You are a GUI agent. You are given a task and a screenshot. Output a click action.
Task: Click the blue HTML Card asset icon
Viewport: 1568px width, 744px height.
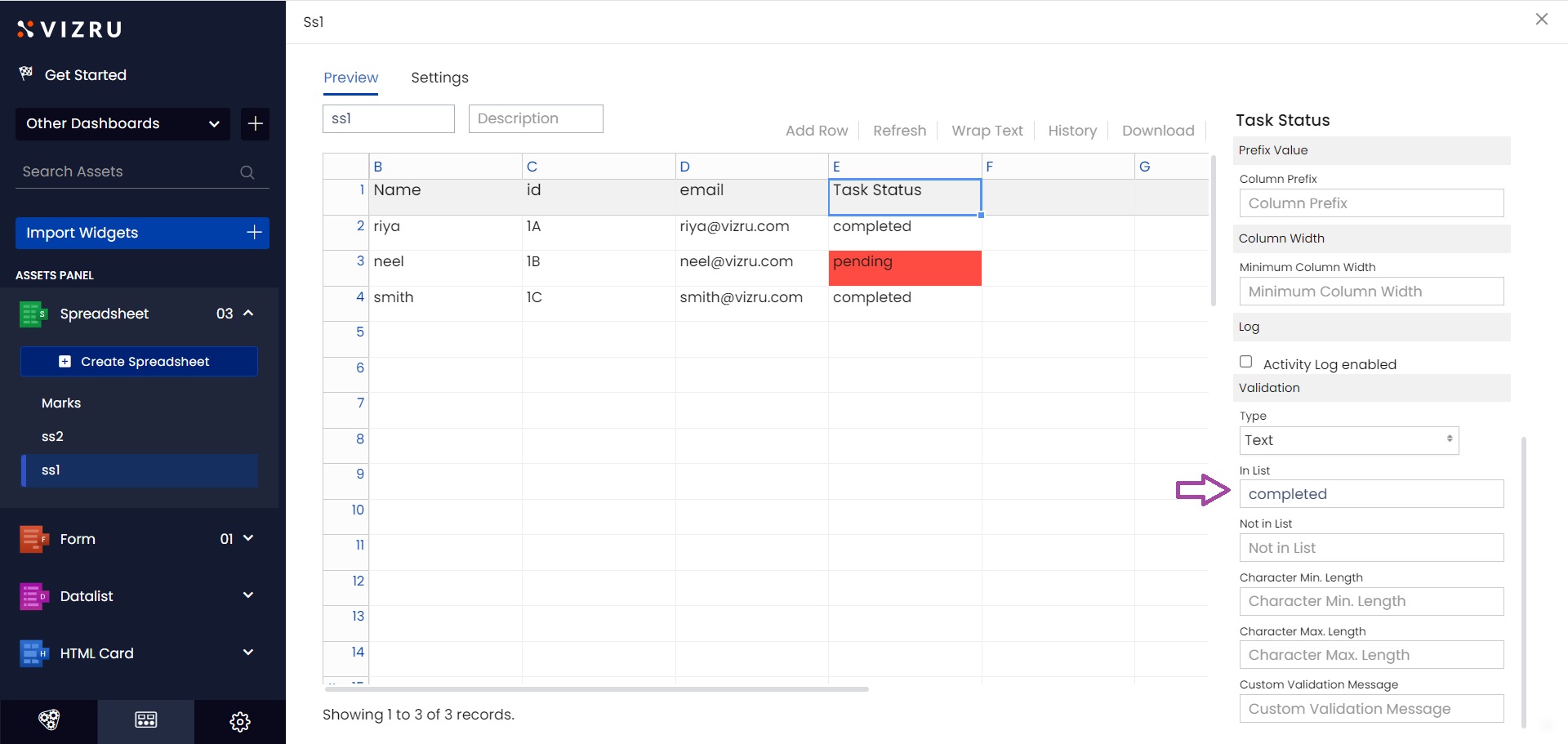coord(32,653)
